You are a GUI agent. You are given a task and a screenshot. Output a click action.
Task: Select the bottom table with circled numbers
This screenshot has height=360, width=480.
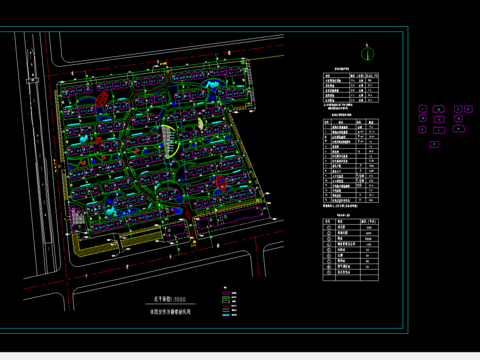(x=351, y=250)
